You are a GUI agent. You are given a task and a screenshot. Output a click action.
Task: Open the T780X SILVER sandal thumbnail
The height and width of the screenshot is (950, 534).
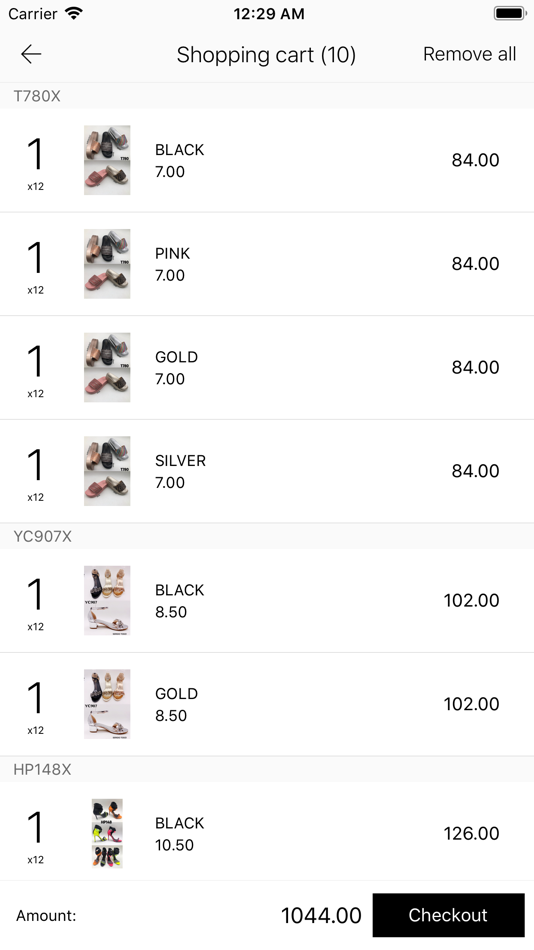(x=107, y=471)
